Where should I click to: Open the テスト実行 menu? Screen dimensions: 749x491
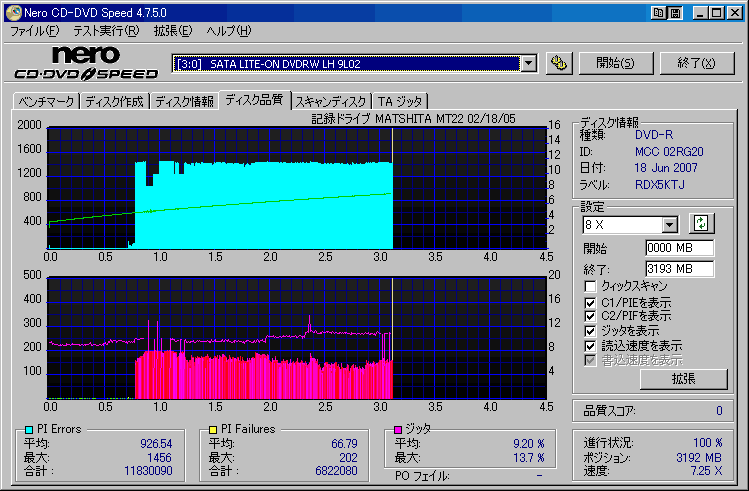(x=106, y=31)
